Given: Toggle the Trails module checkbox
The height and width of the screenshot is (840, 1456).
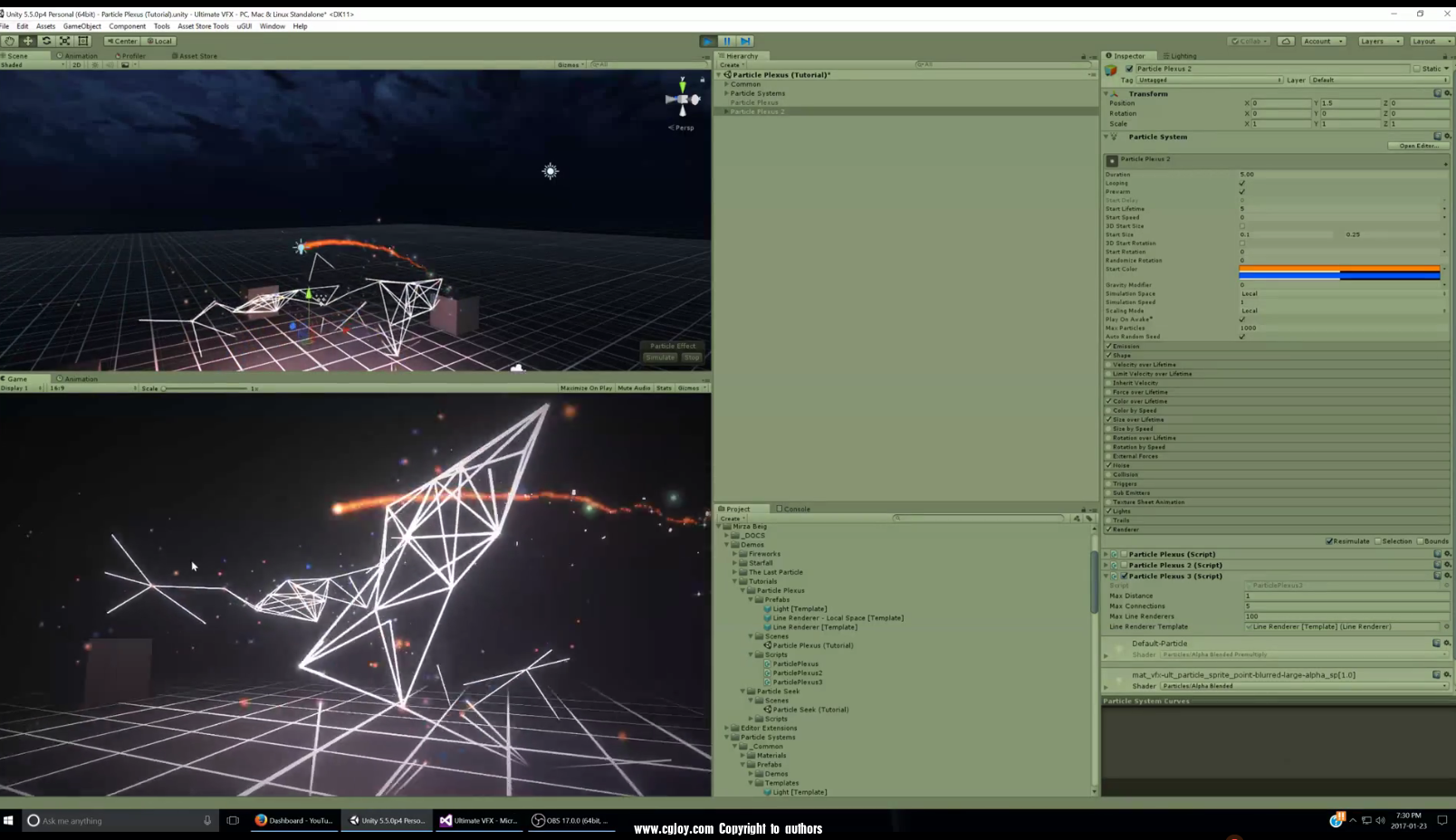Looking at the screenshot, I should click(1108, 520).
